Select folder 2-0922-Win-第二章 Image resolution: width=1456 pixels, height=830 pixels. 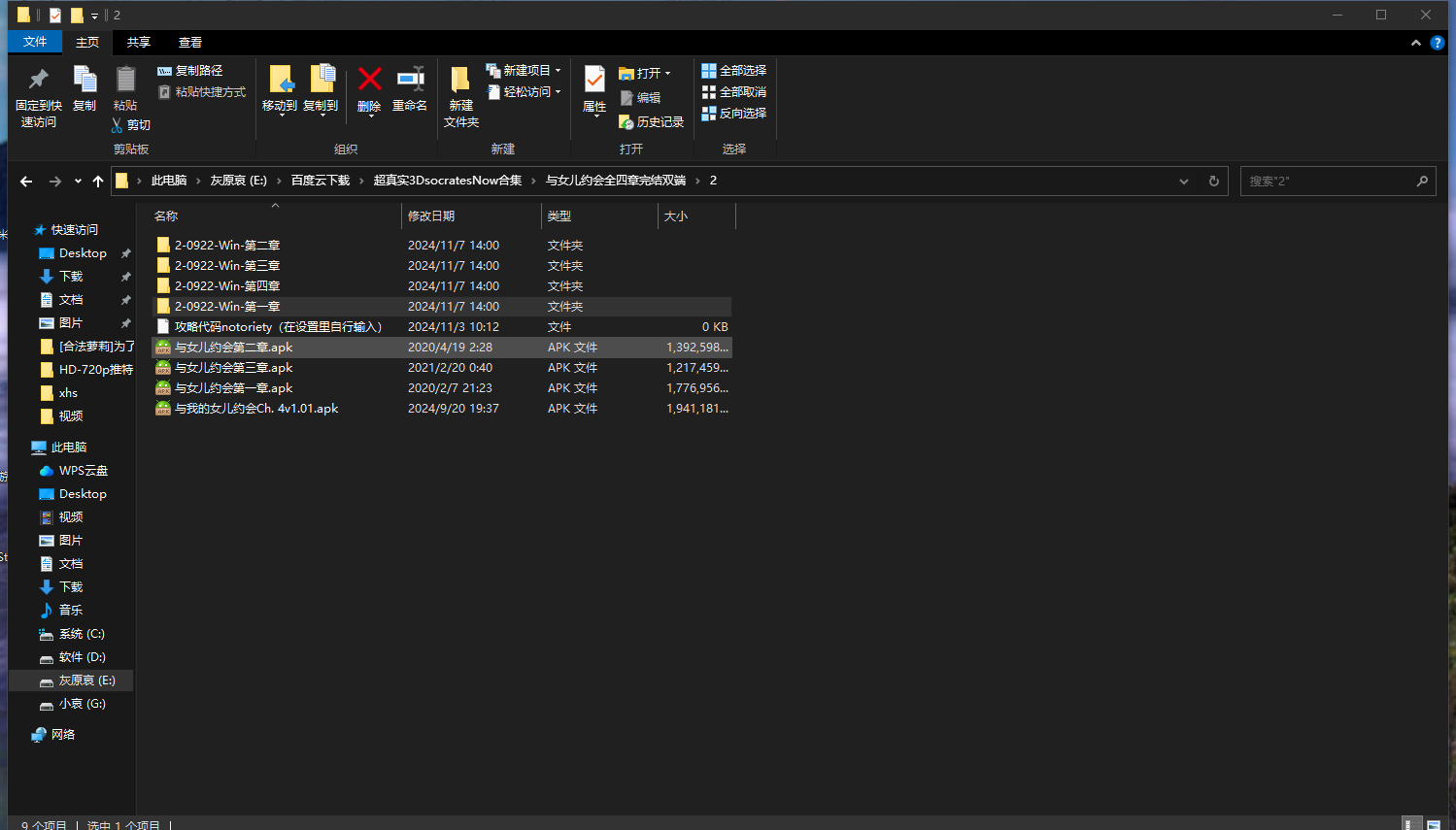coord(442,246)
